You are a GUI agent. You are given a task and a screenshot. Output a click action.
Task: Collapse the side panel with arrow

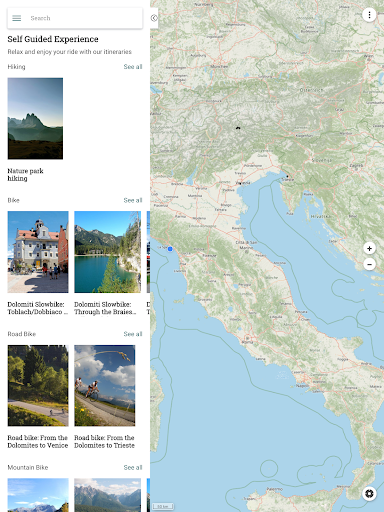(x=154, y=18)
